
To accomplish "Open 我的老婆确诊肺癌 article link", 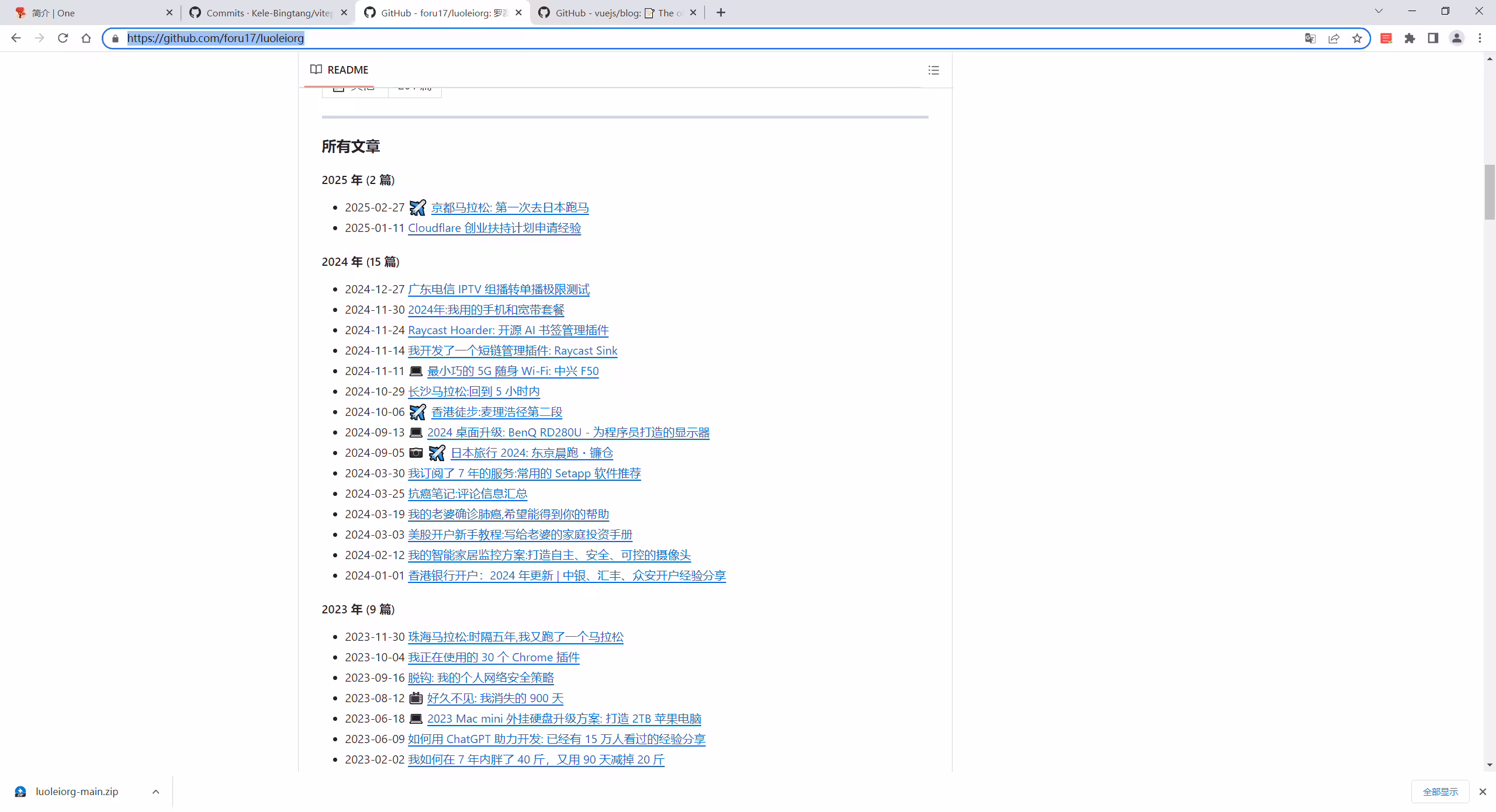I will pyautogui.click(x=508, y=514).
